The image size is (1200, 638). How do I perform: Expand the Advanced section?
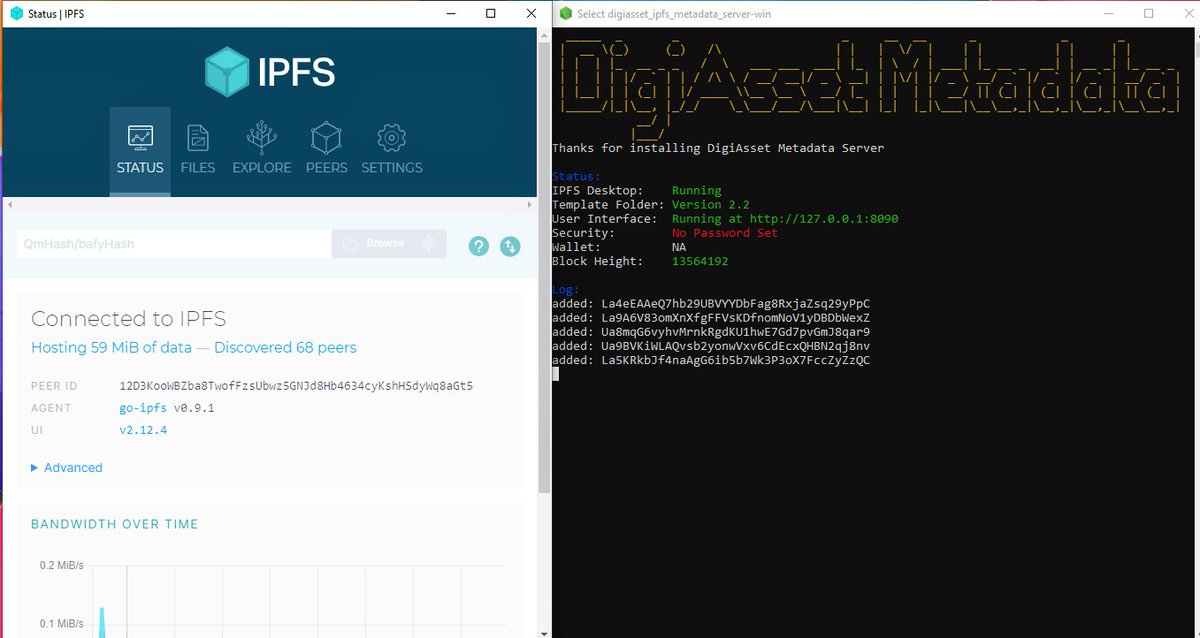(x=66, y=467)
